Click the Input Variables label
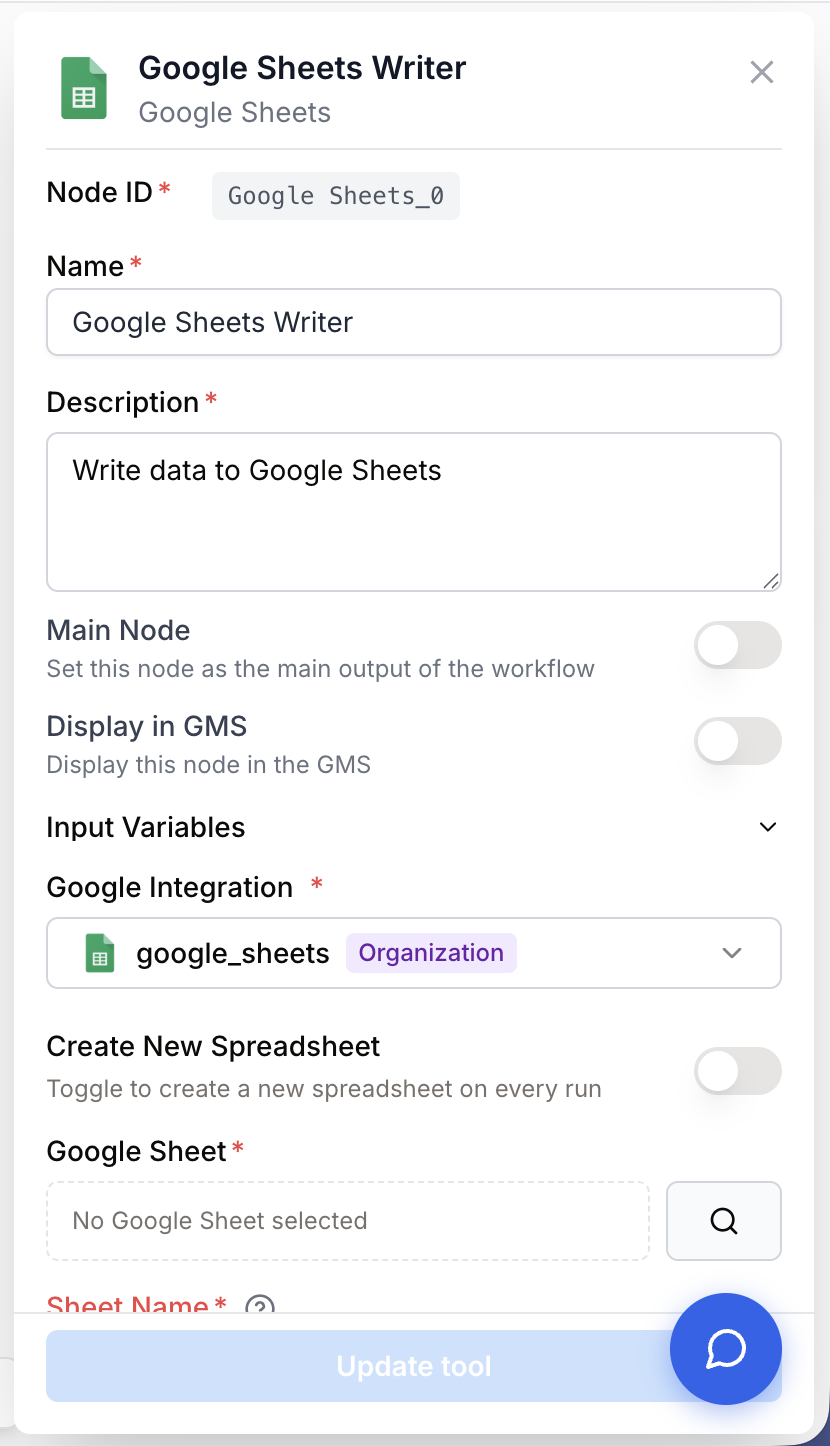 [x=146, y=827]
